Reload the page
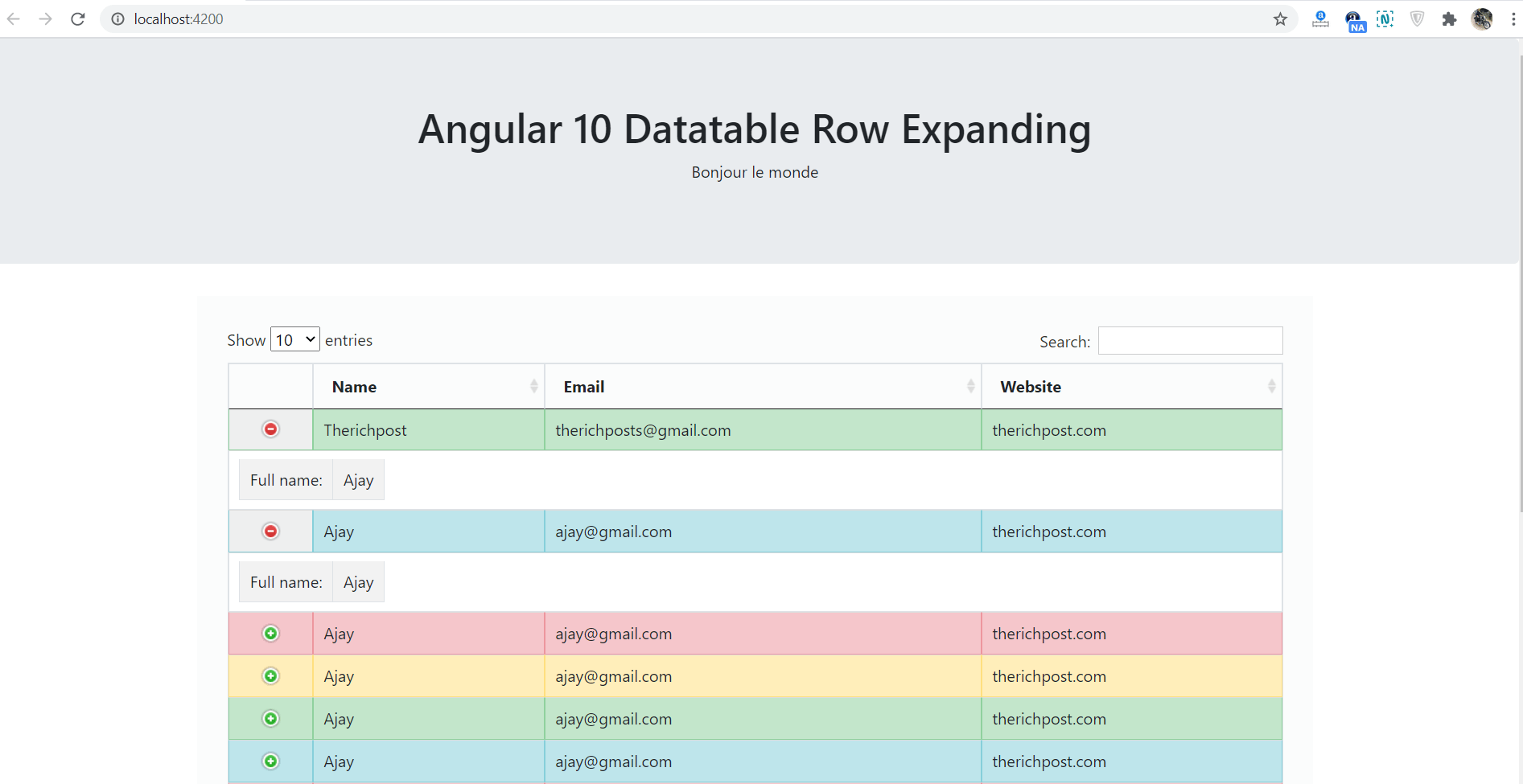 [x=78, y=19]
